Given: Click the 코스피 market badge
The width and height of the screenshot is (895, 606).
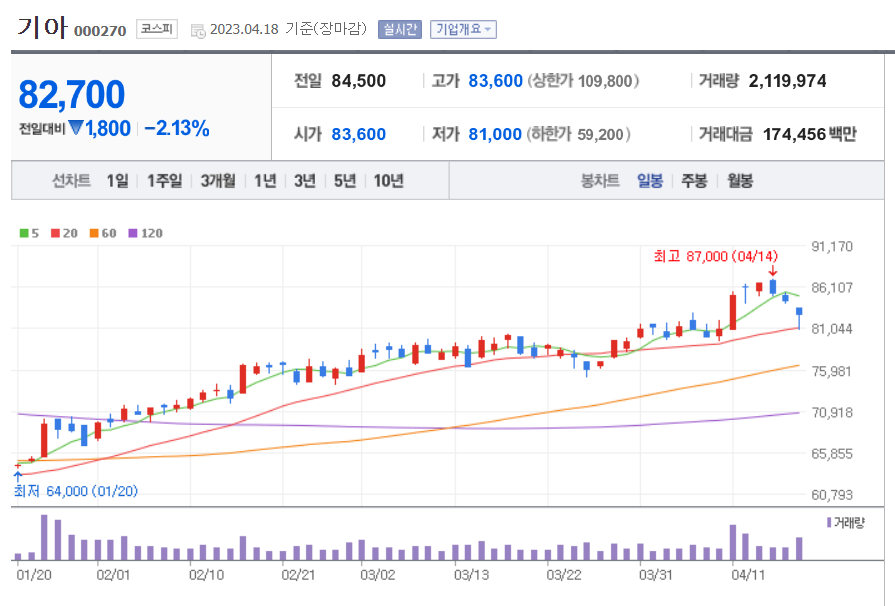Looking at the screenshot, I should 156,29.
